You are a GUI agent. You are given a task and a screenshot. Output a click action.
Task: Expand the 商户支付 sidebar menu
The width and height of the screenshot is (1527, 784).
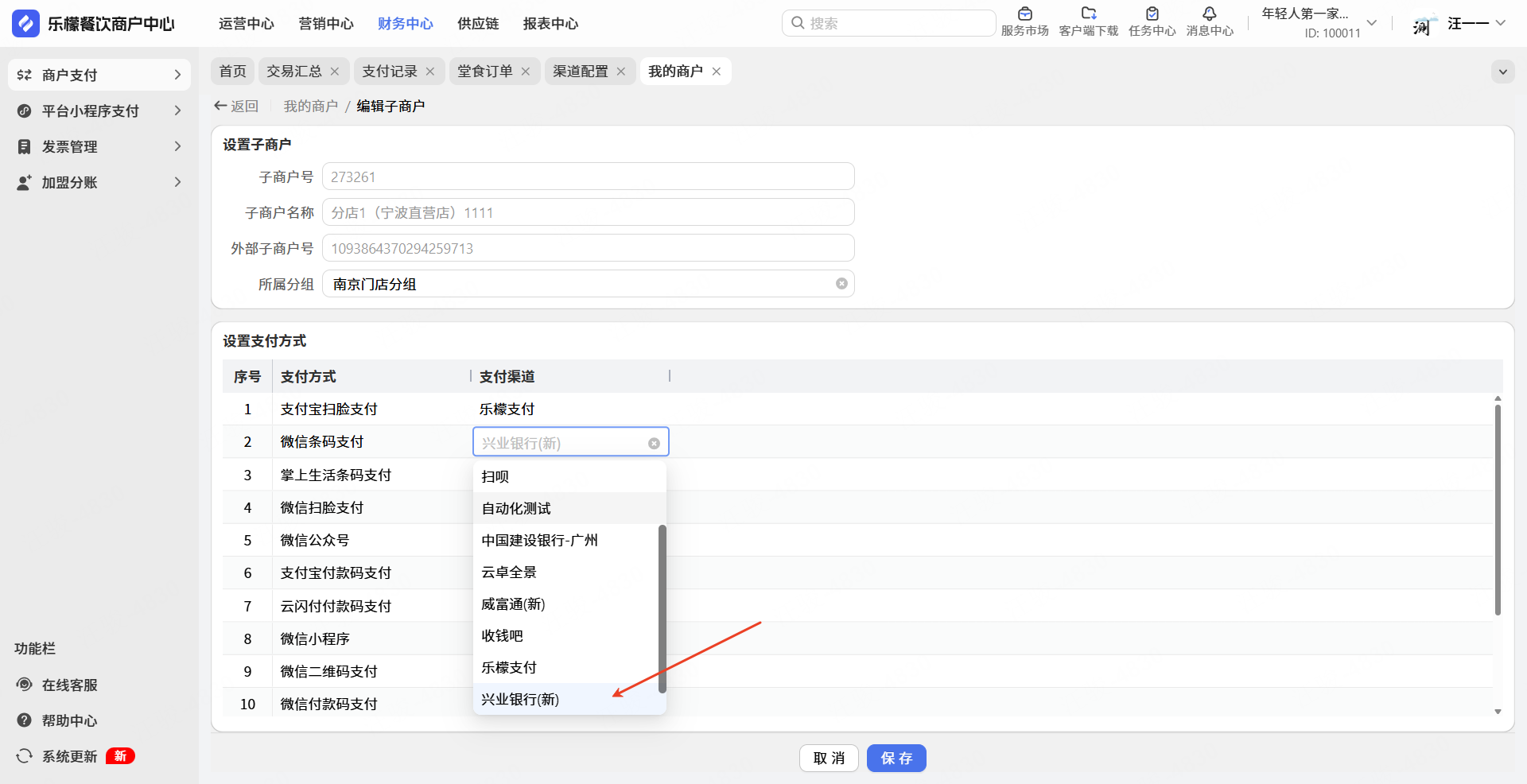coord(177,75)
